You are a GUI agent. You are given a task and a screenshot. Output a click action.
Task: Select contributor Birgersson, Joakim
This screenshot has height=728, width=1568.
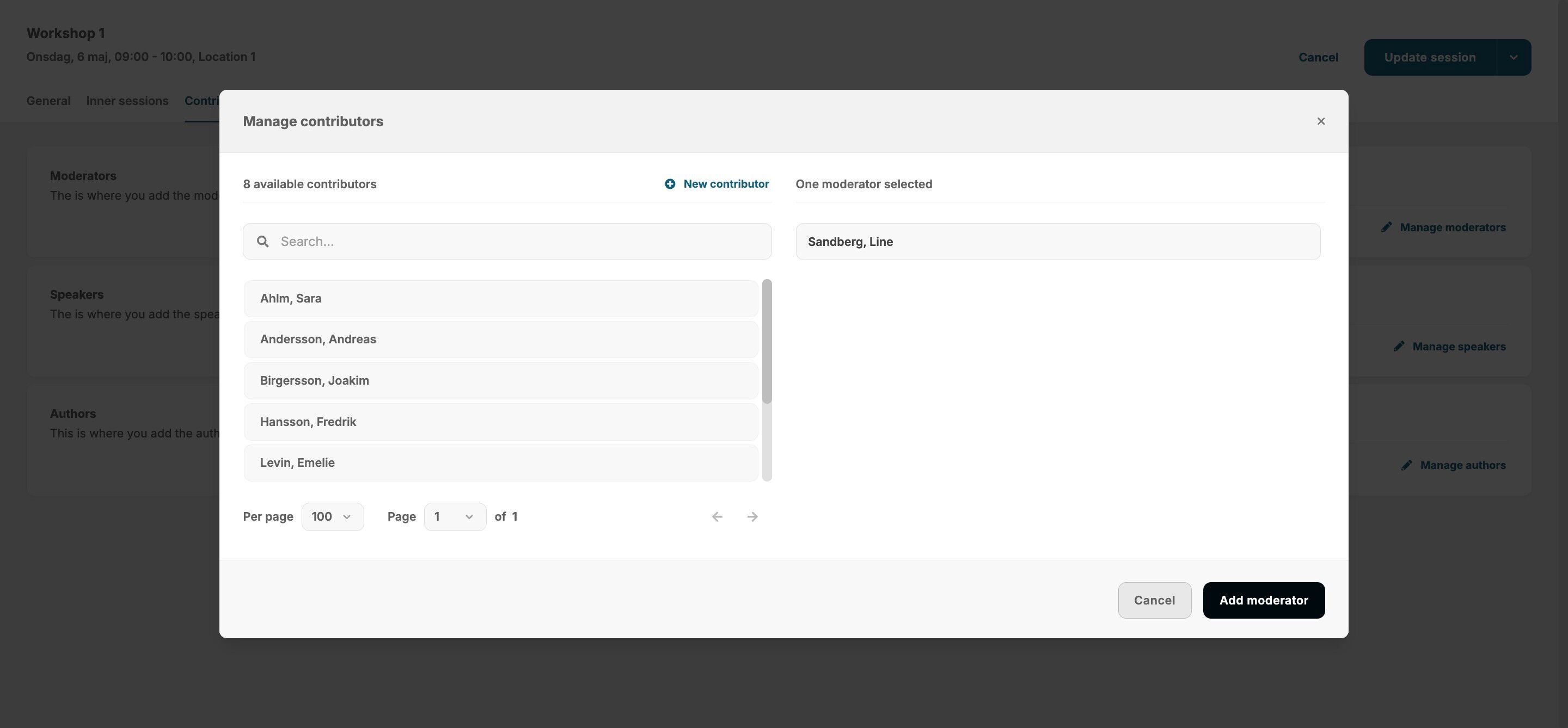(500, 381)
